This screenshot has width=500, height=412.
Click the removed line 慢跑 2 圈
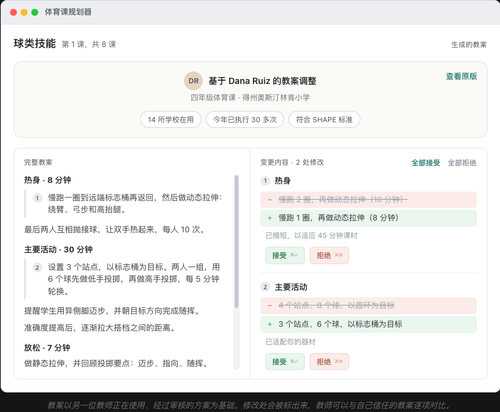coord(368,200)
